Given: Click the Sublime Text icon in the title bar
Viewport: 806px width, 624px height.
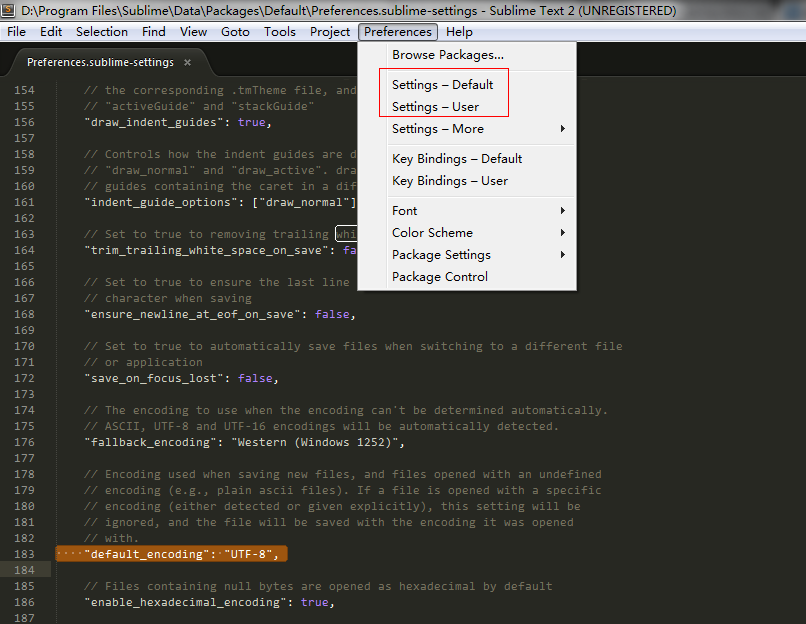Looking at the screenshot, I should [x=8, y=9].
